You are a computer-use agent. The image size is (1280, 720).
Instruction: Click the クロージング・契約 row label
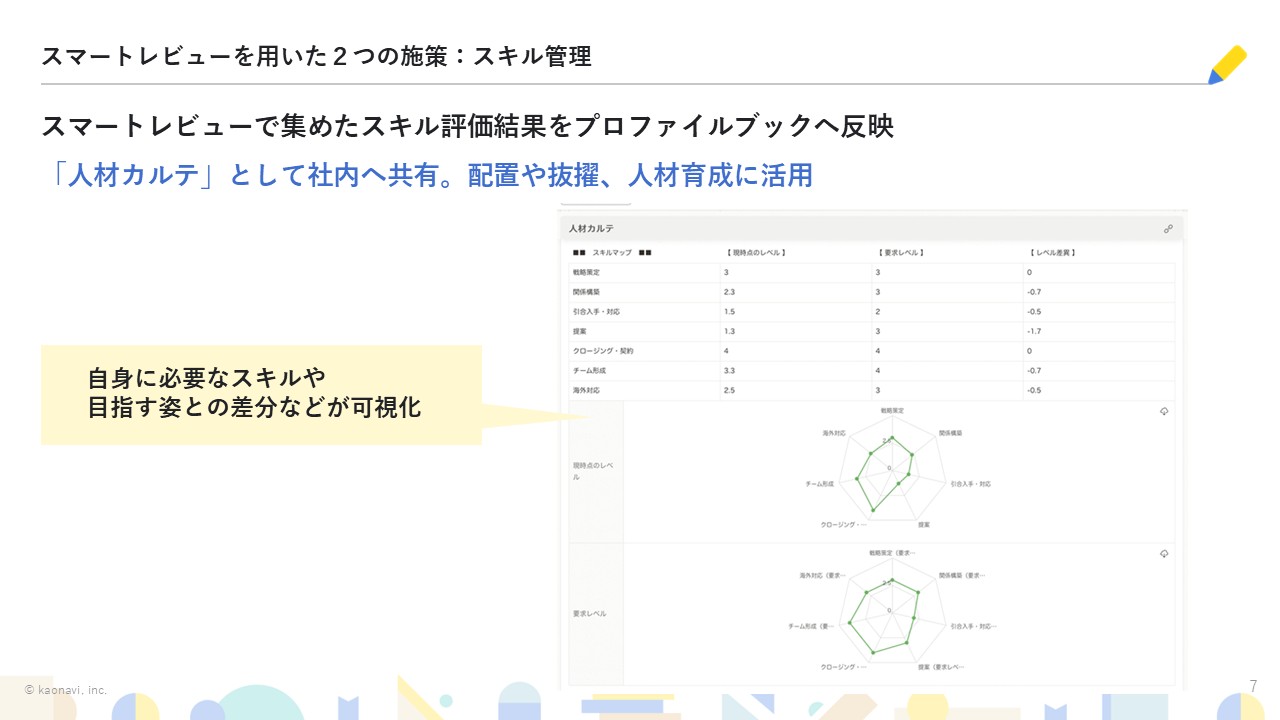[x=603, y=351]
